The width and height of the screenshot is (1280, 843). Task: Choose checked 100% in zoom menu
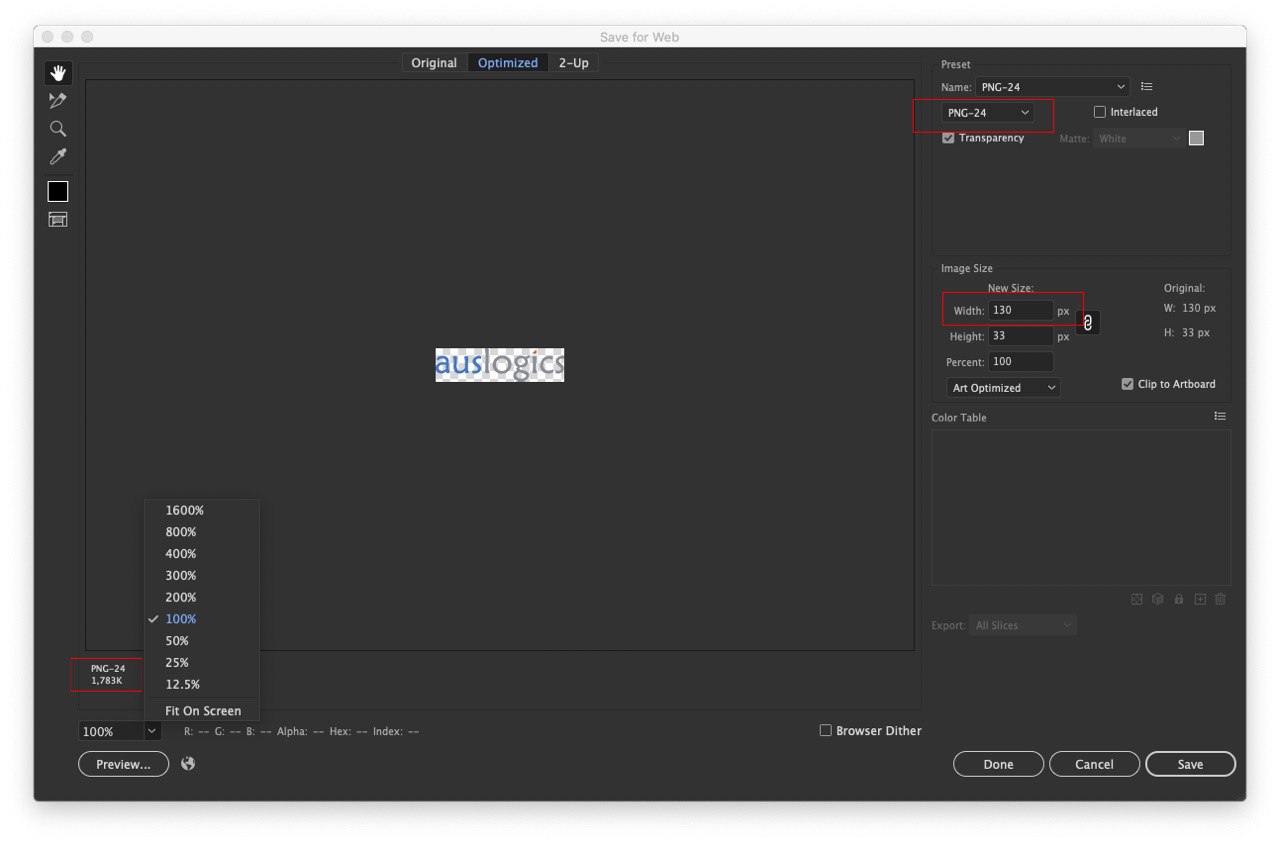[202, 619]
